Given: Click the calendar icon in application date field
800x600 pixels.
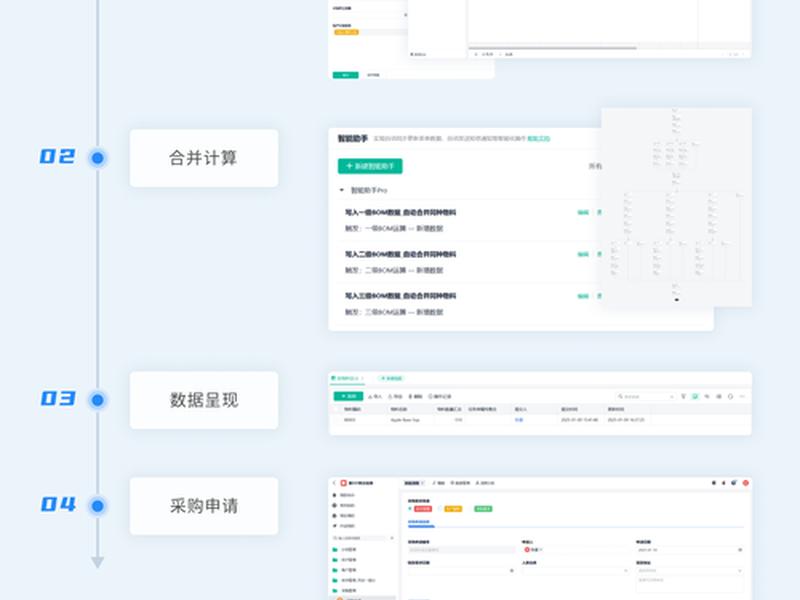Looking at the screenshot, I should click(x=740, y=550).
